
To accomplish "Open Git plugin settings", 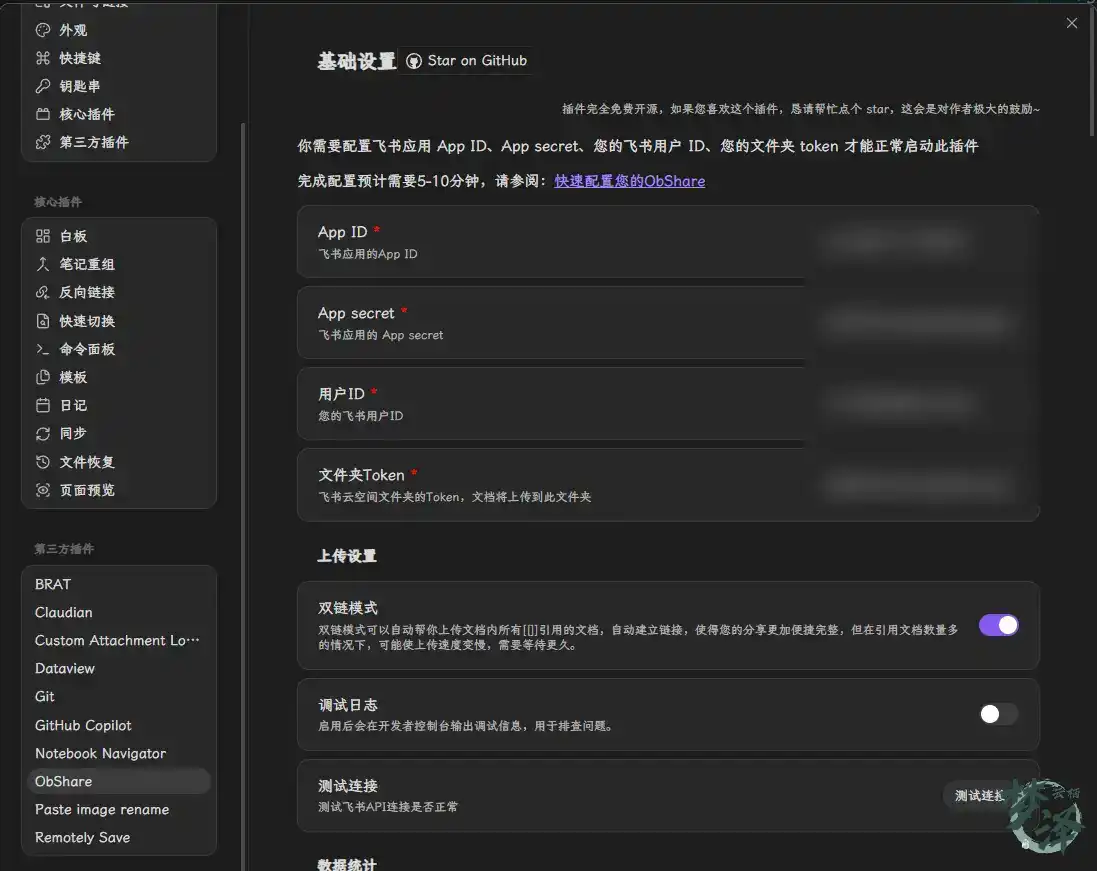I will 119,697.
